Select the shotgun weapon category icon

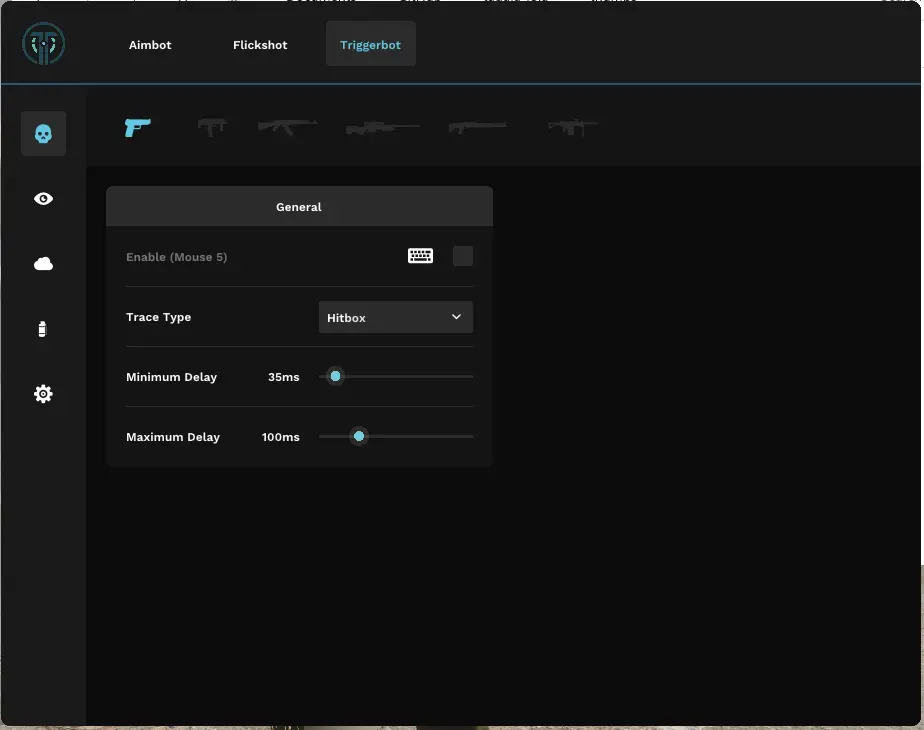pyautogui.click(x=477, y=127)
